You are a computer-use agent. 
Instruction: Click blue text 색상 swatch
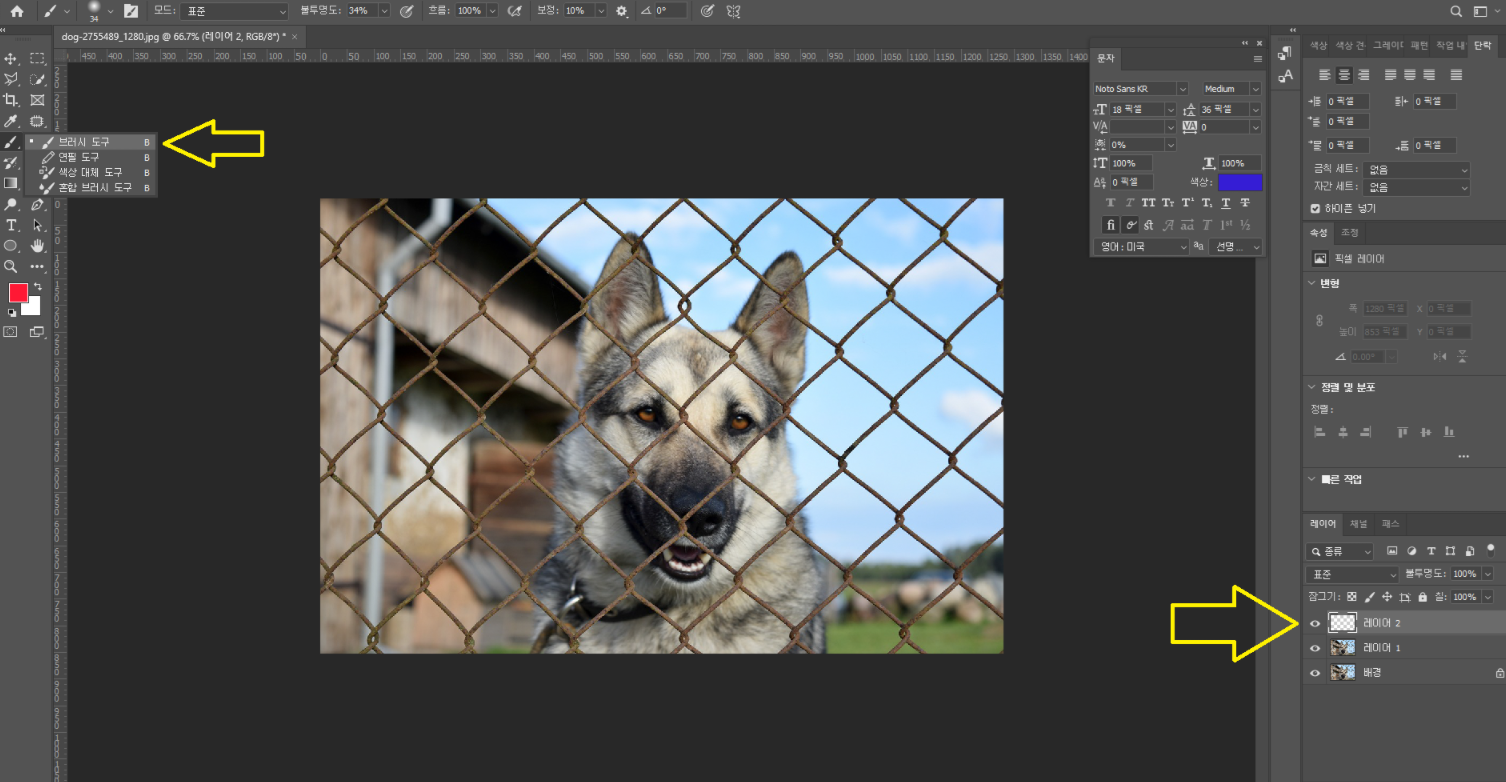tap(1240, 182)
